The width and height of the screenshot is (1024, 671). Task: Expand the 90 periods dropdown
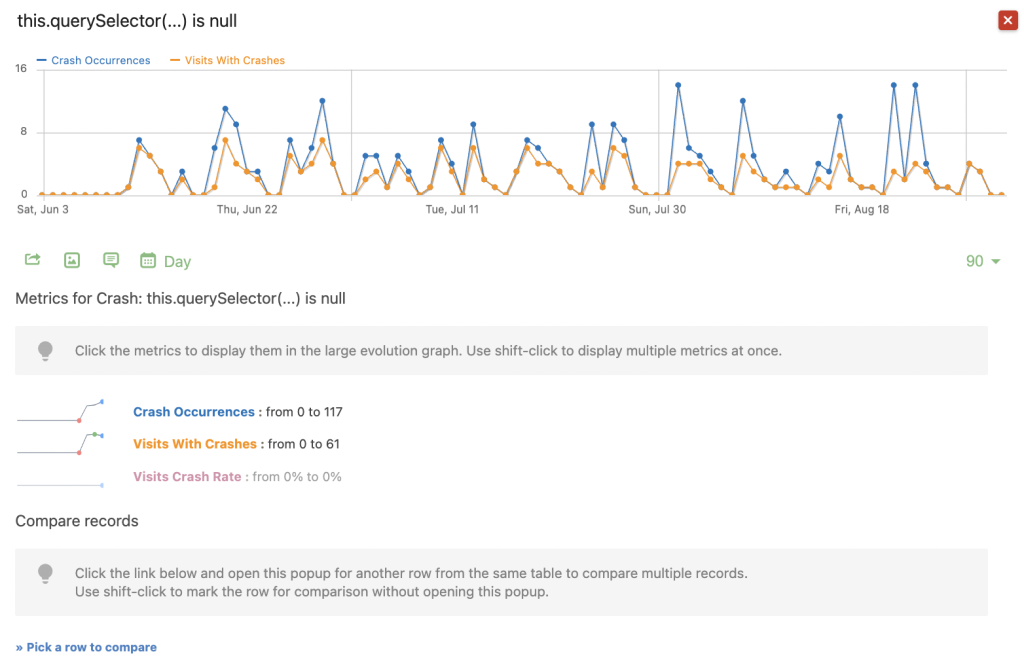click(983, 261)
